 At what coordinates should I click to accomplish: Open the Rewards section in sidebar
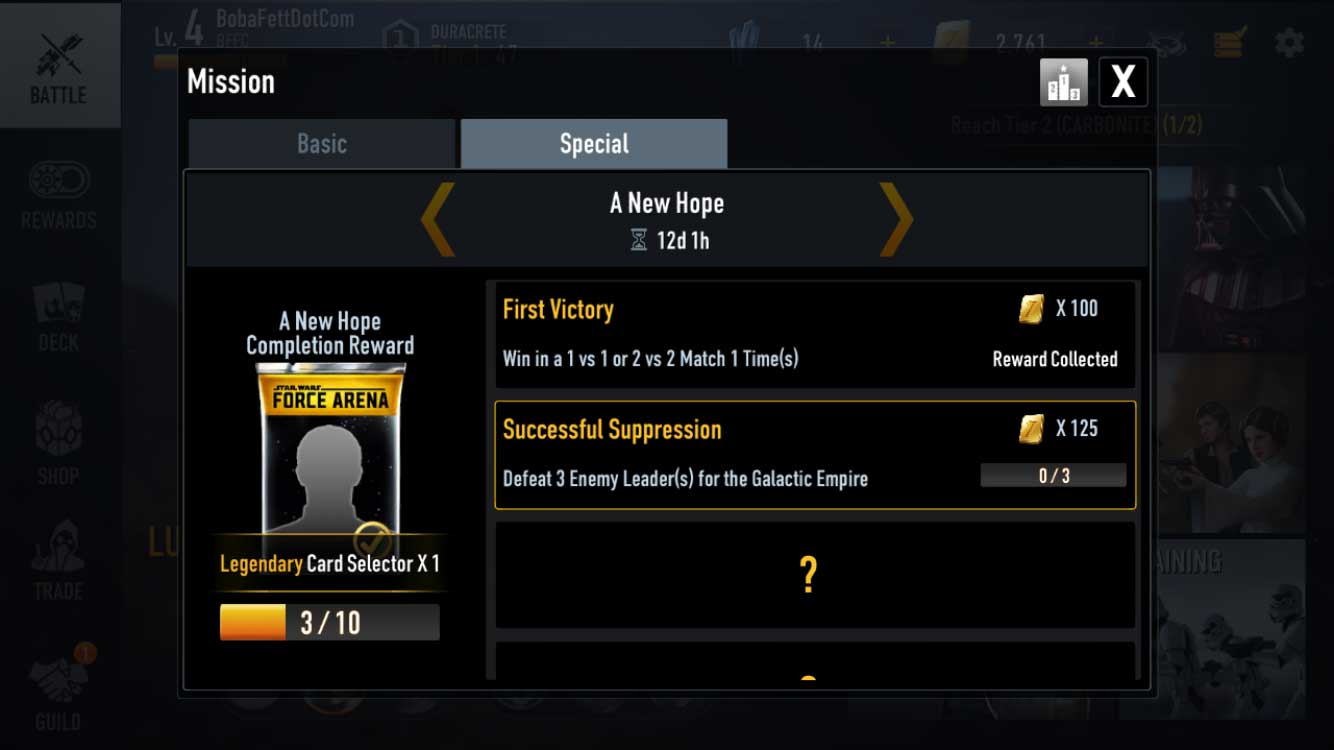tap(59, 194)
